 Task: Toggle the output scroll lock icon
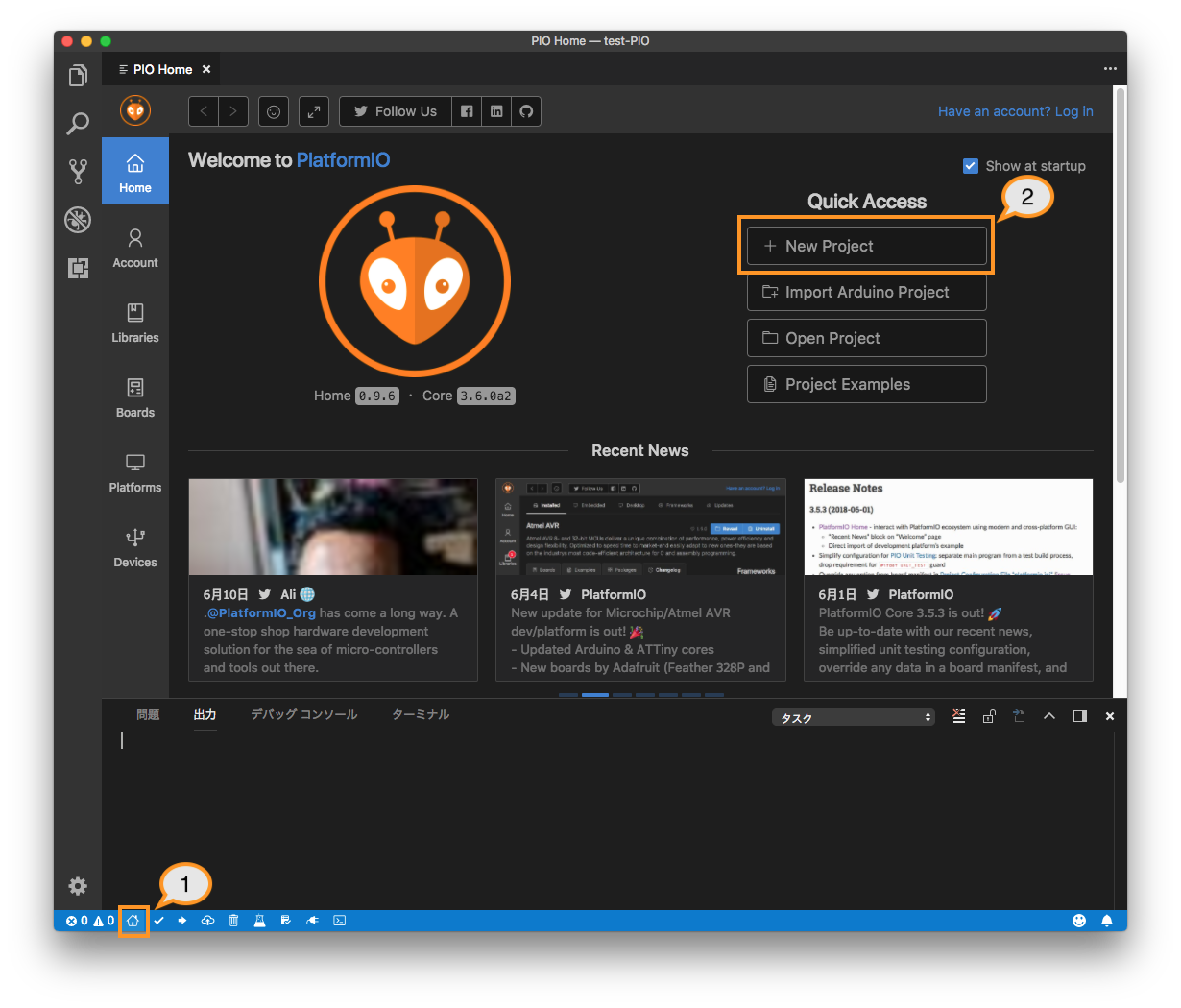(x=989, y=716)
